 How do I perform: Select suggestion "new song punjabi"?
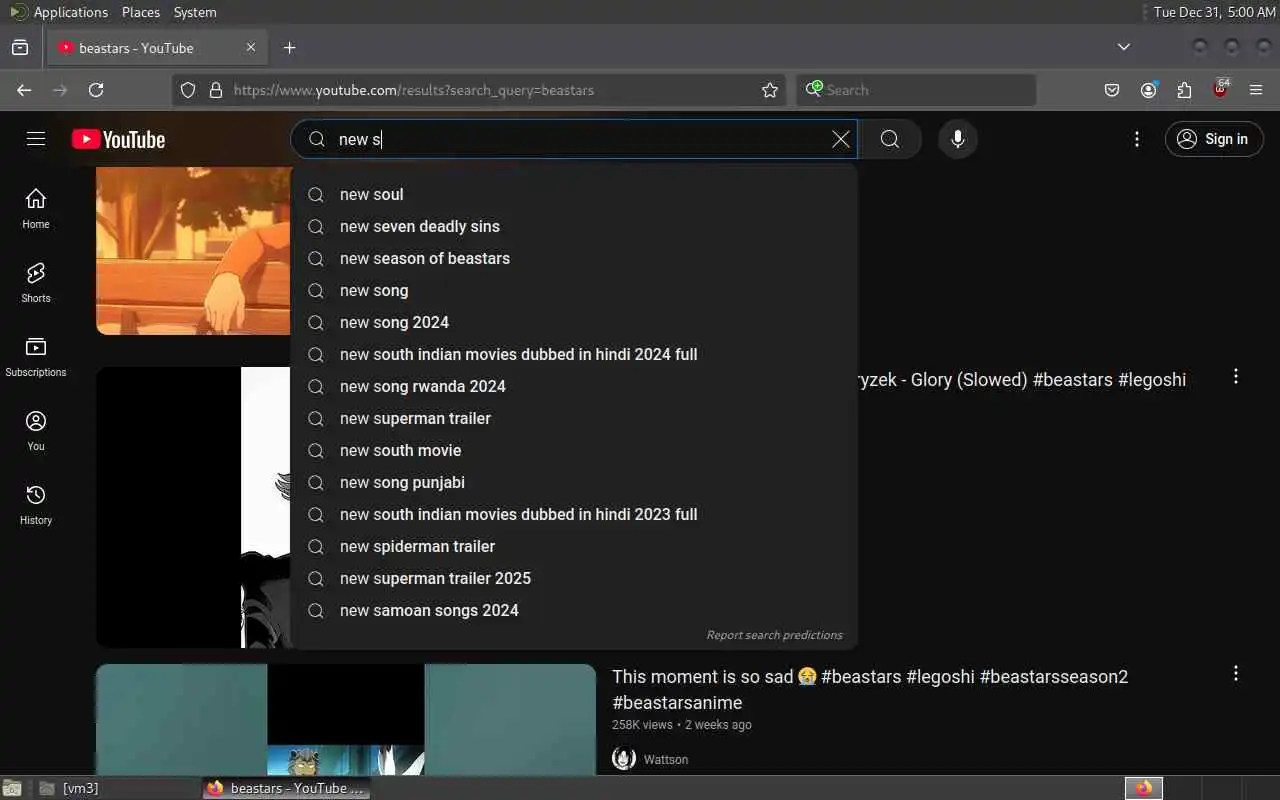574,482
